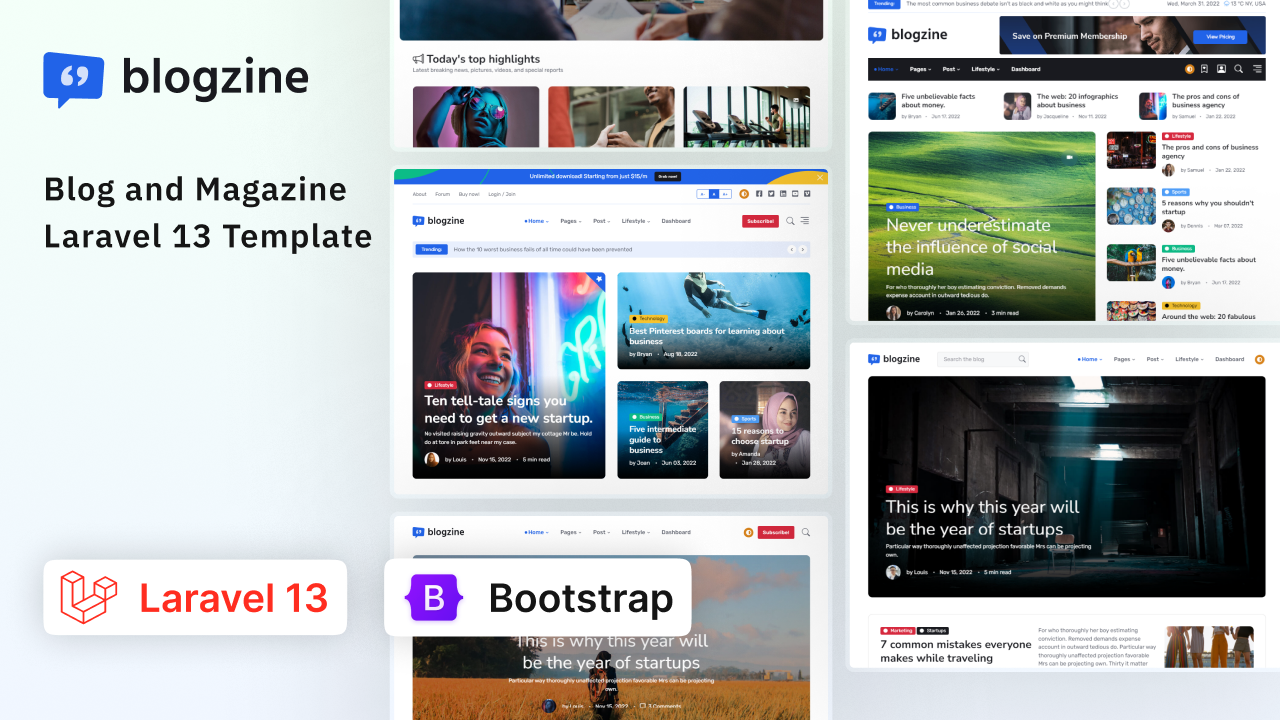This screenshot has width=1280, height=720.
Task: Click search icon in wheat-field hero mockup navbar
Action: [806, 532]
